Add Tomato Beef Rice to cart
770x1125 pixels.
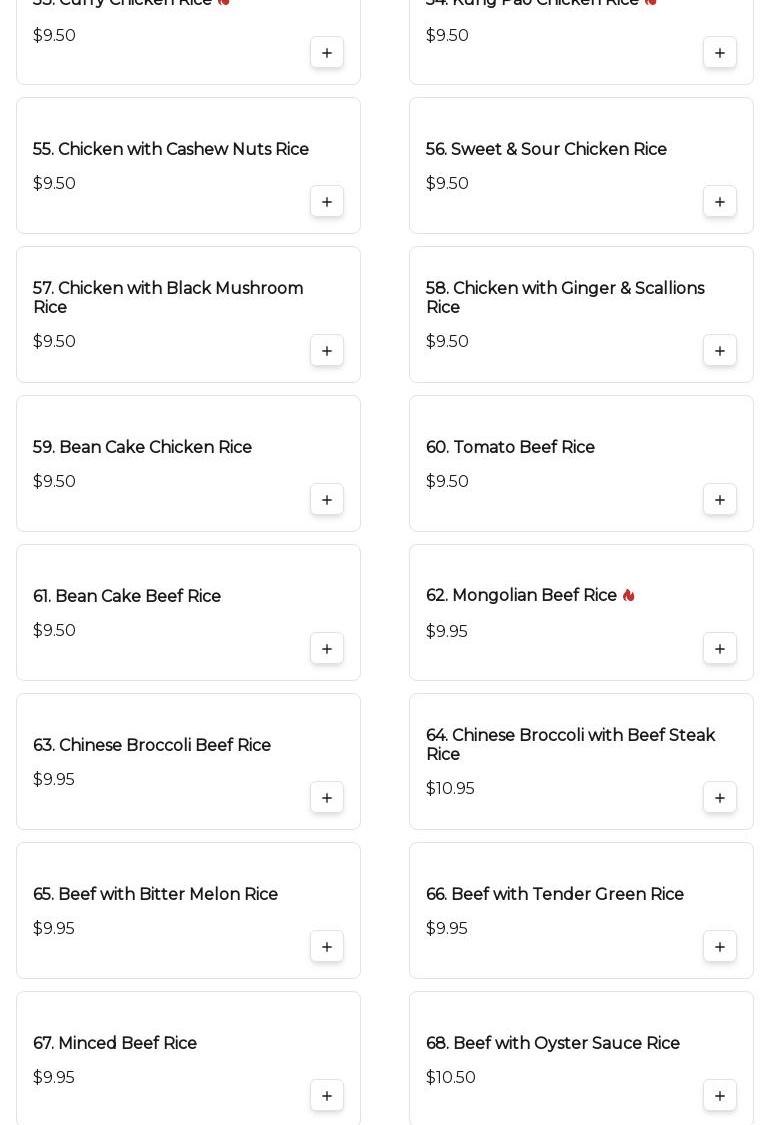pyautogui.click(x=720, y=500)
